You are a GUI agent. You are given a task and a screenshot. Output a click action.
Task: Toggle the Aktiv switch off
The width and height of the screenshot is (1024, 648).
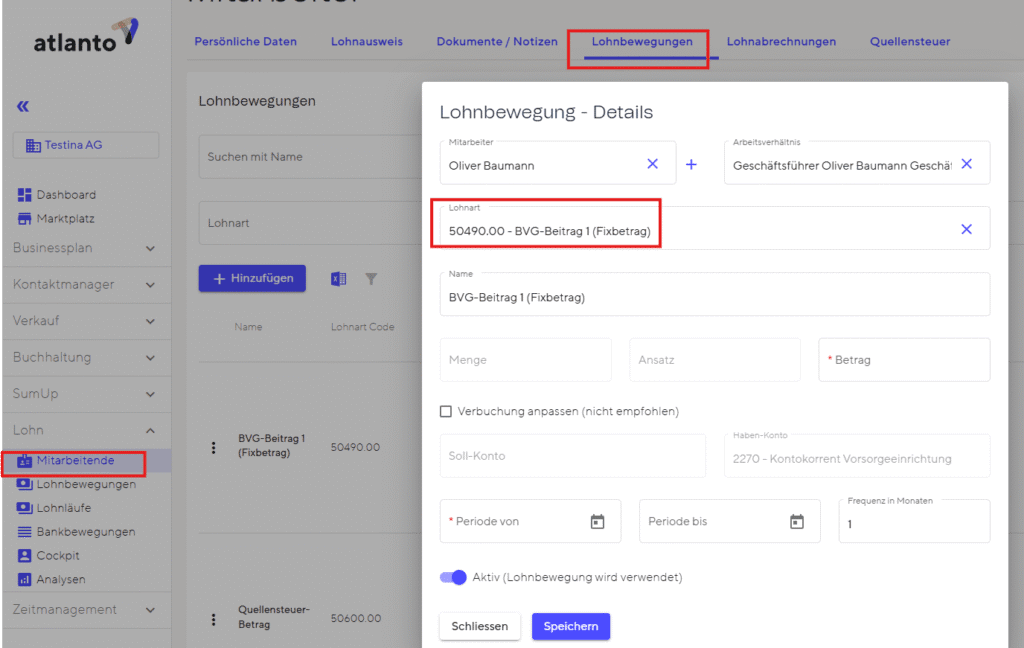click(454, 577)
